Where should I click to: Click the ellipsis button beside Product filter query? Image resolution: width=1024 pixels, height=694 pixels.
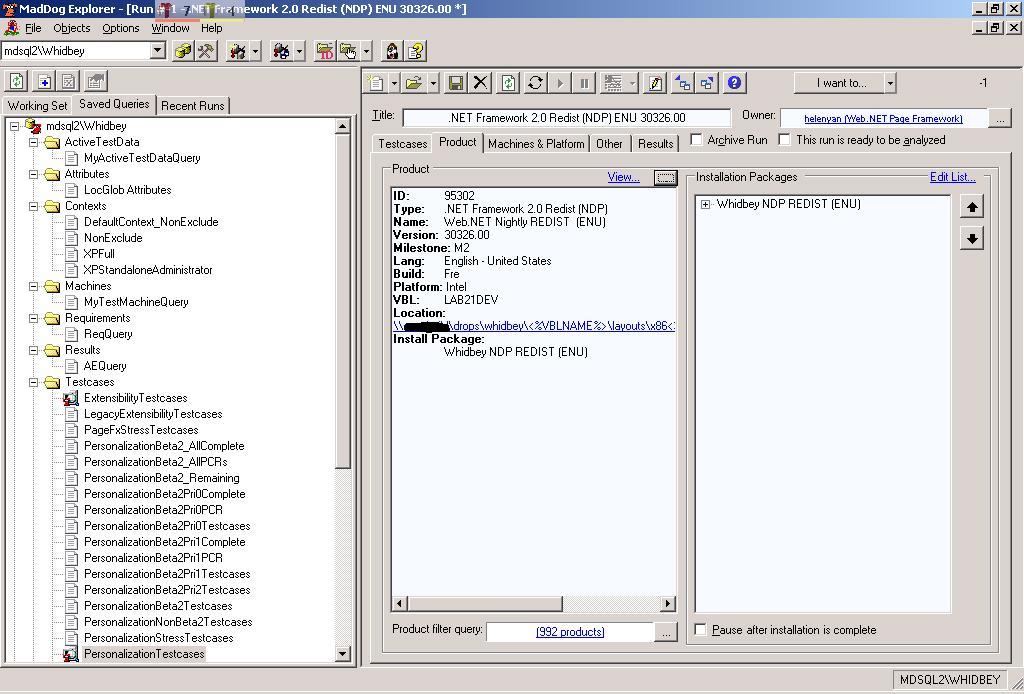point(666,633)
